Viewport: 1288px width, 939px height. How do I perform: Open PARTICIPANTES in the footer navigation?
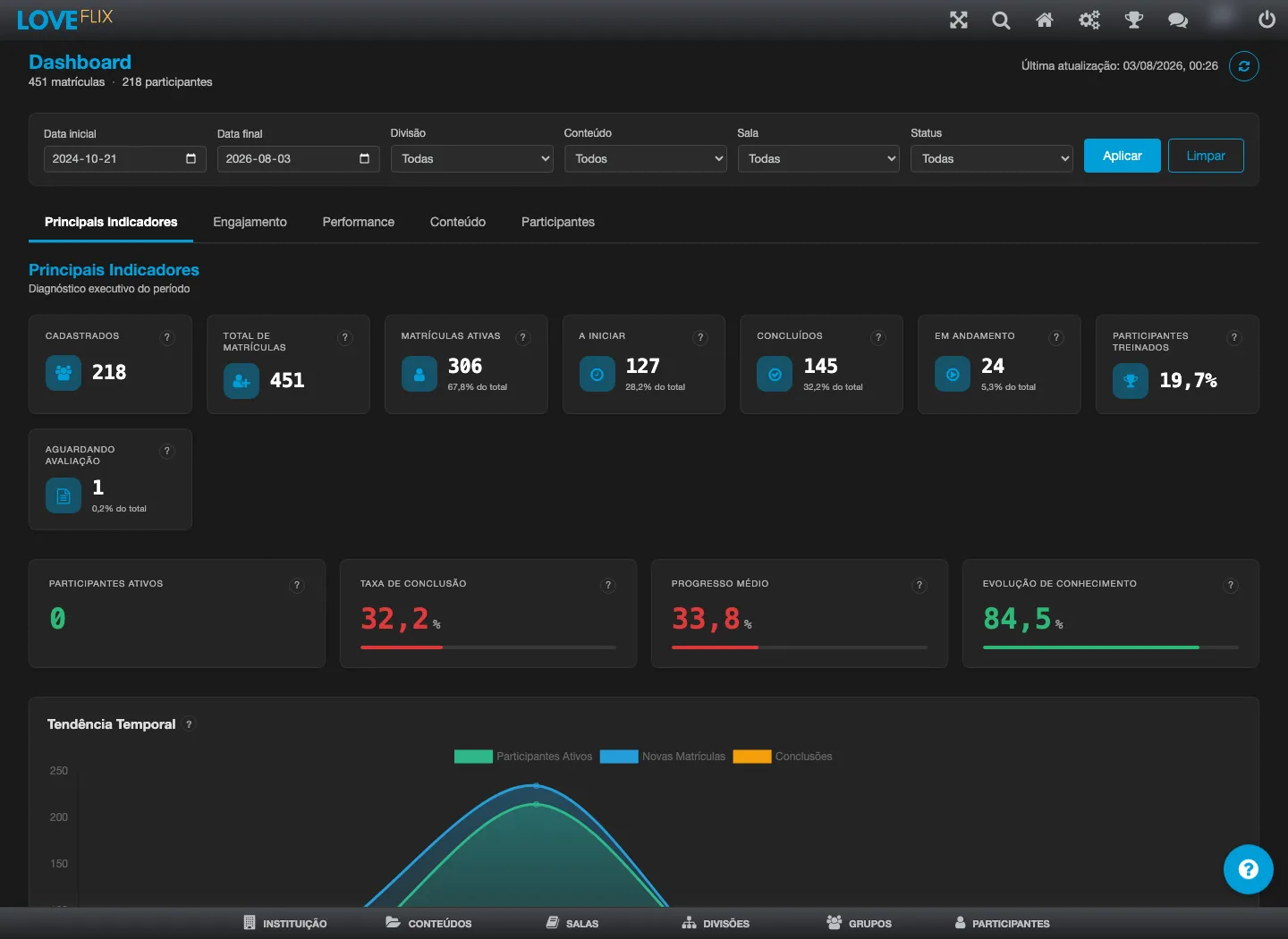1002,923
